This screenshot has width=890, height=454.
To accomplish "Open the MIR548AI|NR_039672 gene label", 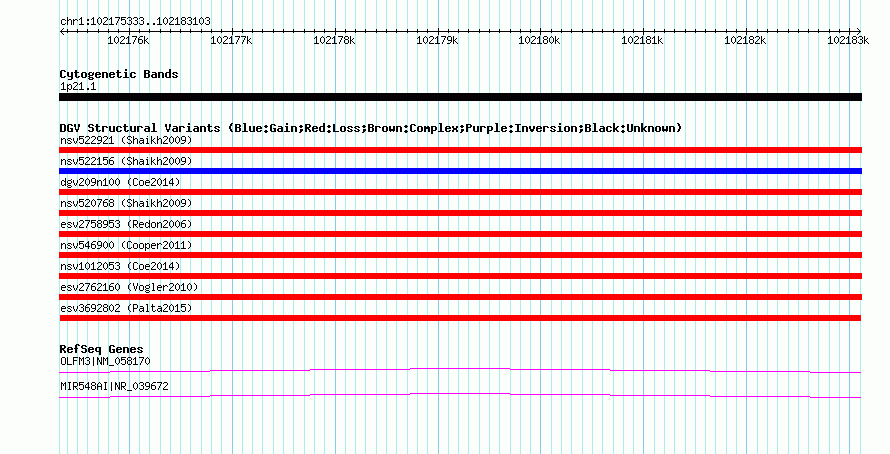I will 114,386.
